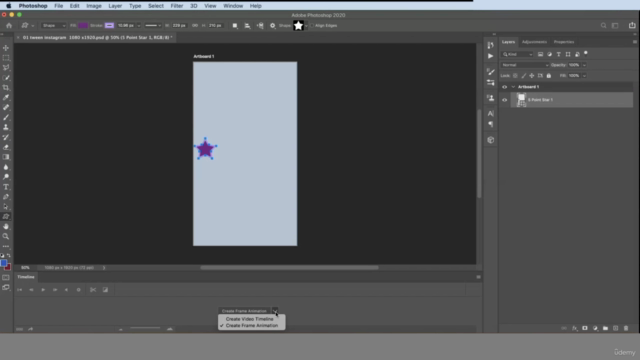Open the Apple menu
The image size is (640, 360).
[x=9, y=6]
